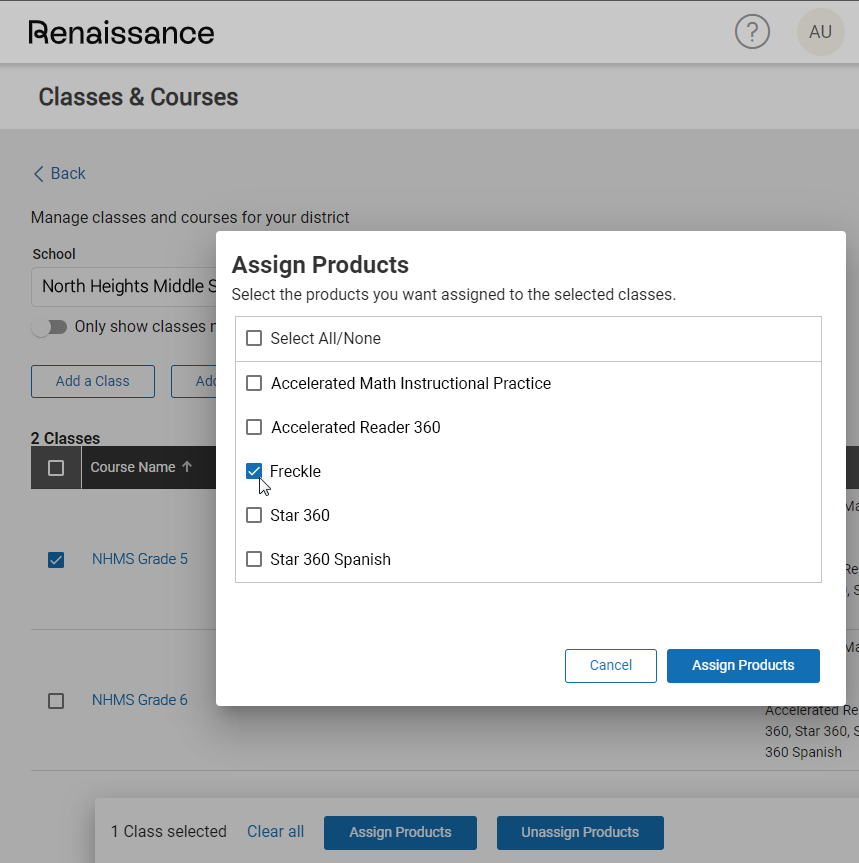Open the NHMS Grade 5 class link
The width and height of the screenshot is (859, 863).
(140, 559)
